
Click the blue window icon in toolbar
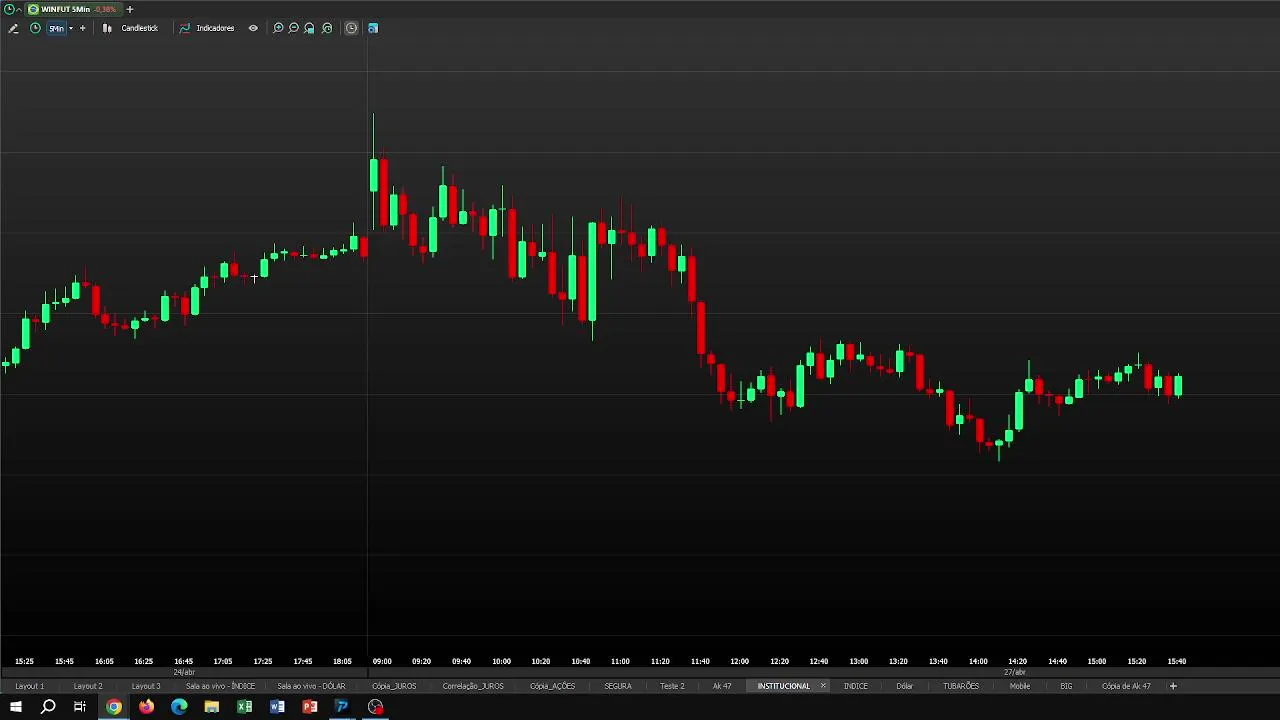(373, 28)
